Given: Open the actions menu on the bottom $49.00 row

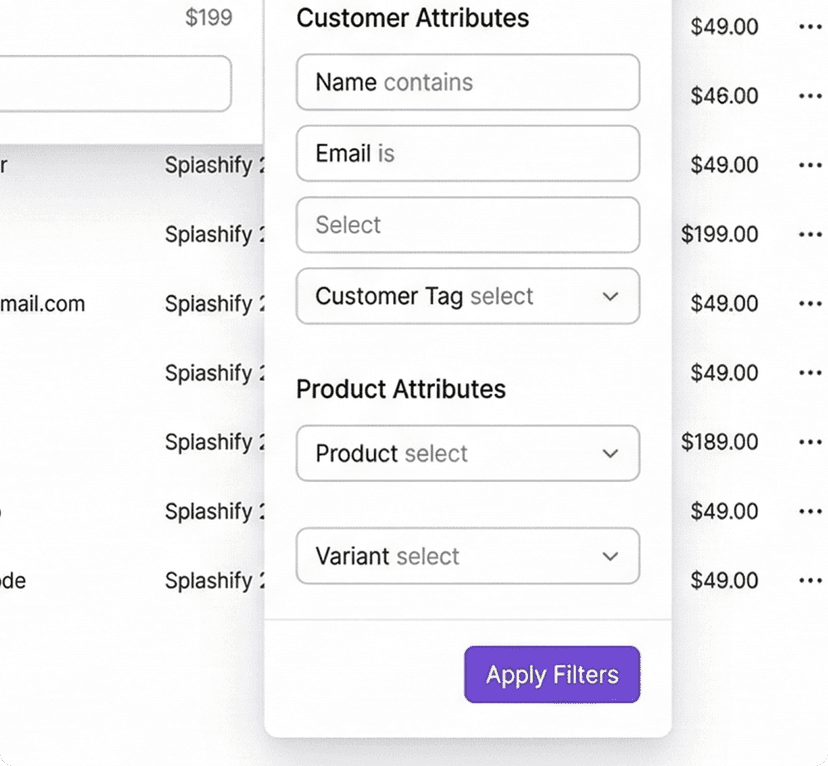Looking at the screenshot, I should (x=811, y=580).
